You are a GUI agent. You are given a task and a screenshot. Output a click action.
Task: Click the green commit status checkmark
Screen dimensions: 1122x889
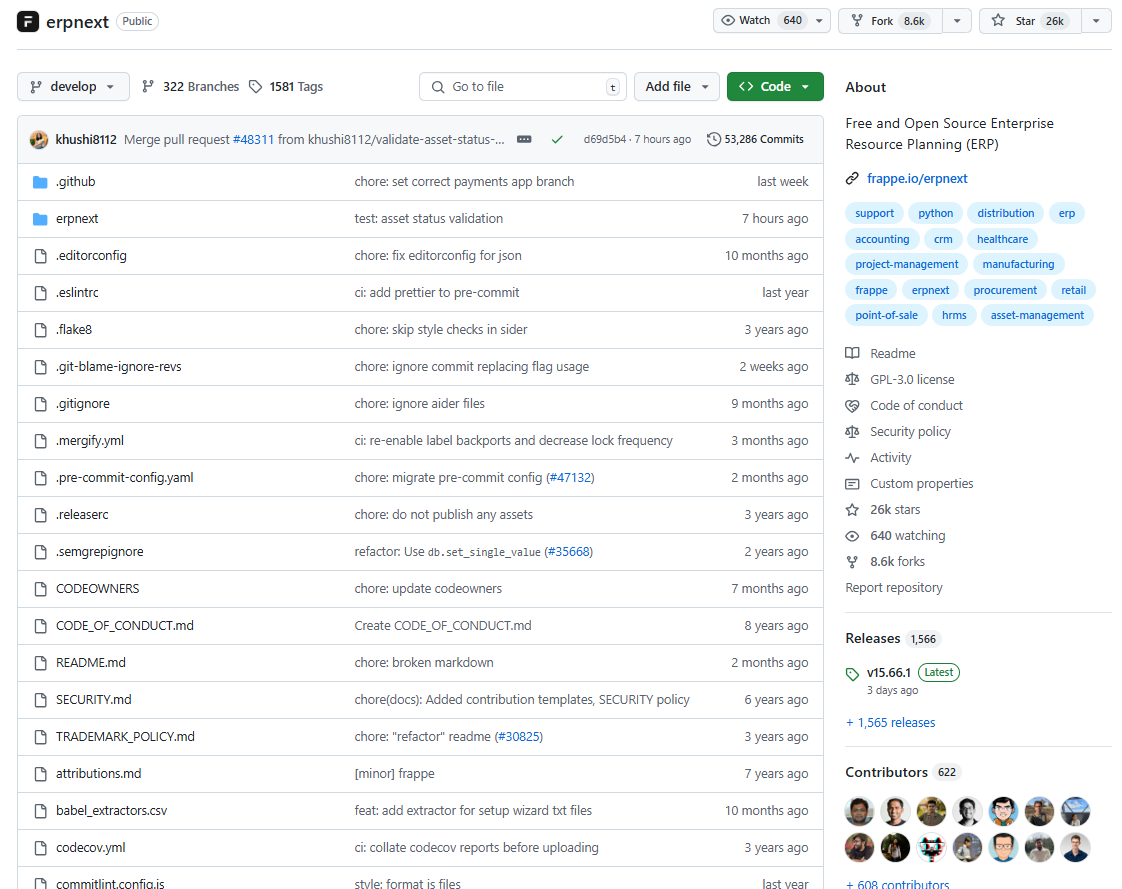(557, 140)
